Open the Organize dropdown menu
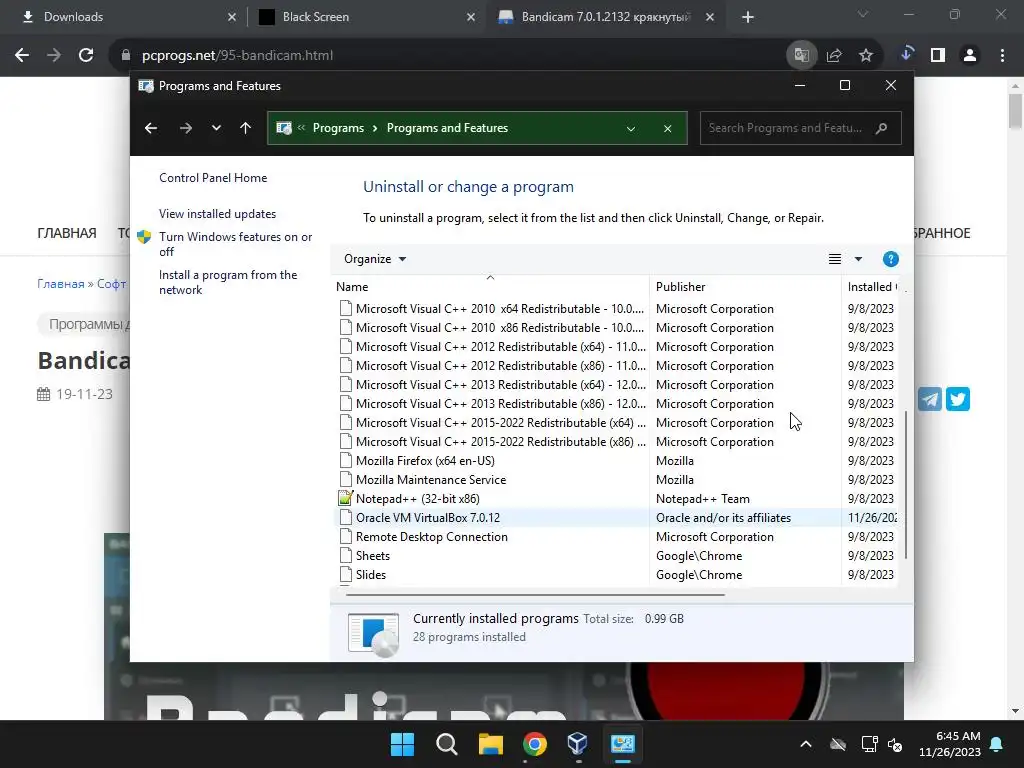This screenshot has width=1024, height=768. (x=375, y=259)
